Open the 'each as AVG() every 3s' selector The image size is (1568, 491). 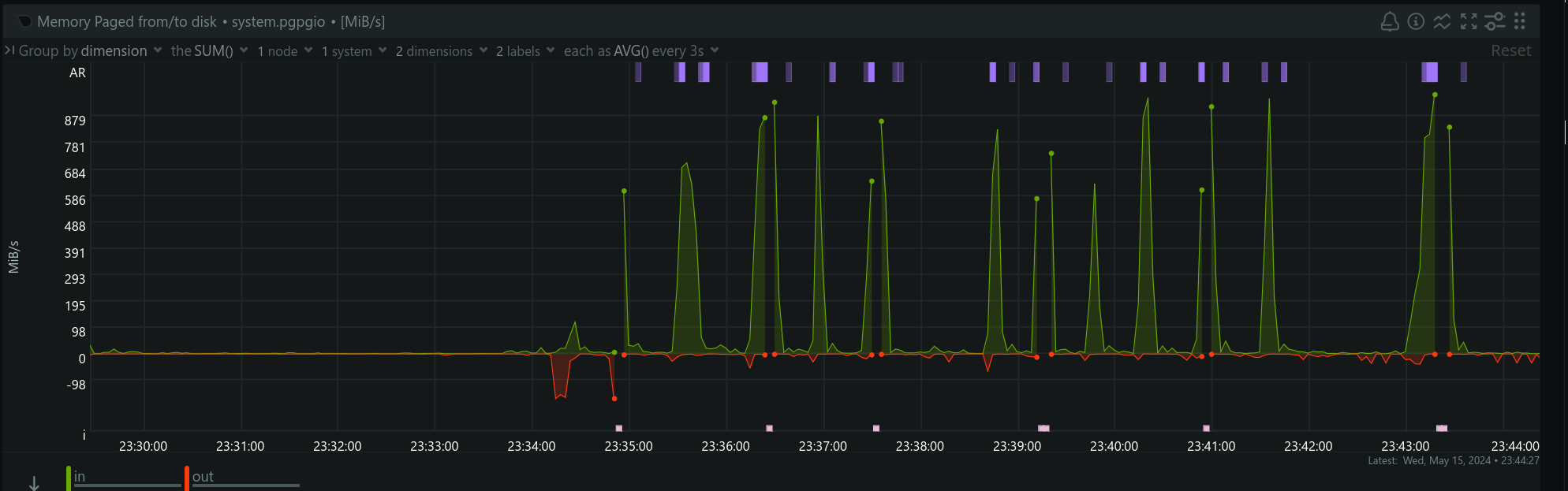(640, 51)
